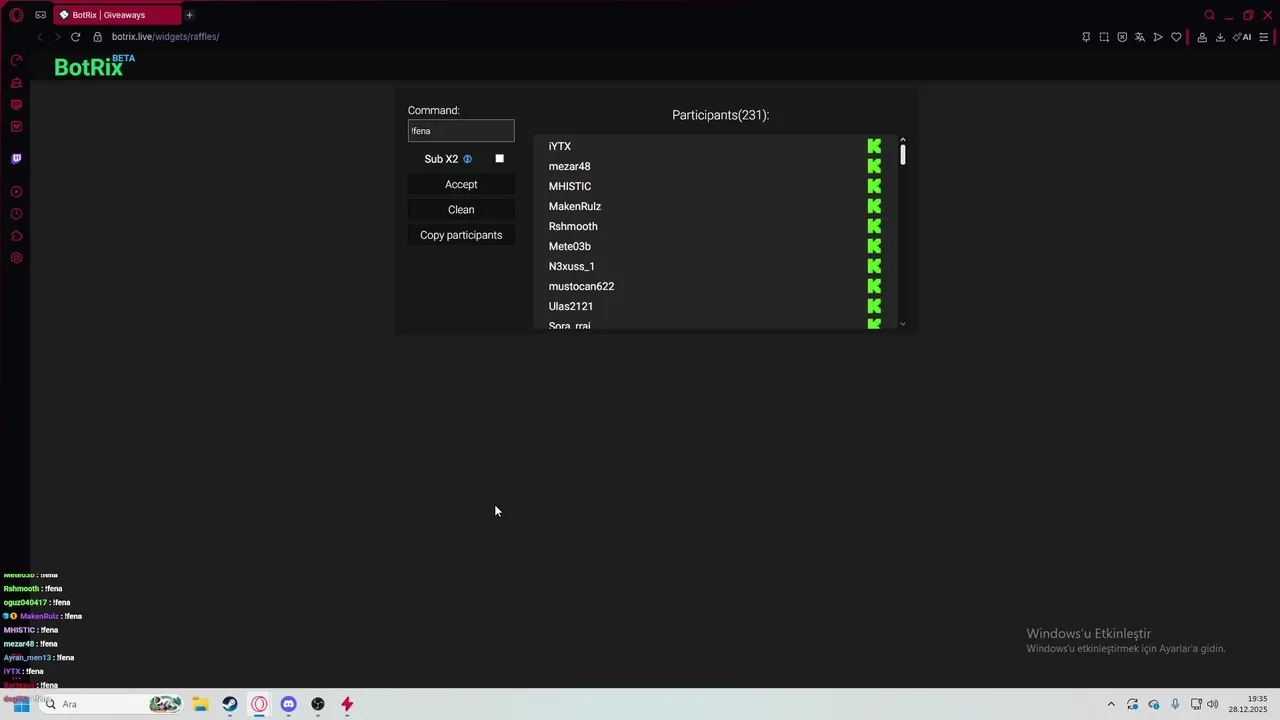Select participant mezar48
The height and width of the screenshot is (720, 1280).
click(x=569, y=166)
